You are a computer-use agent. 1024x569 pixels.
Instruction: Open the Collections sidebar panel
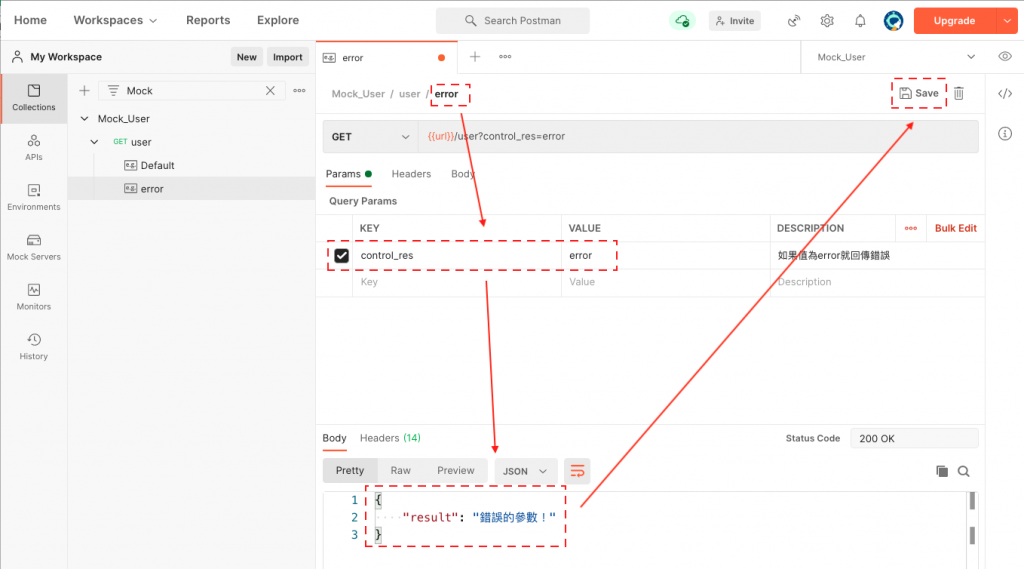33,98
